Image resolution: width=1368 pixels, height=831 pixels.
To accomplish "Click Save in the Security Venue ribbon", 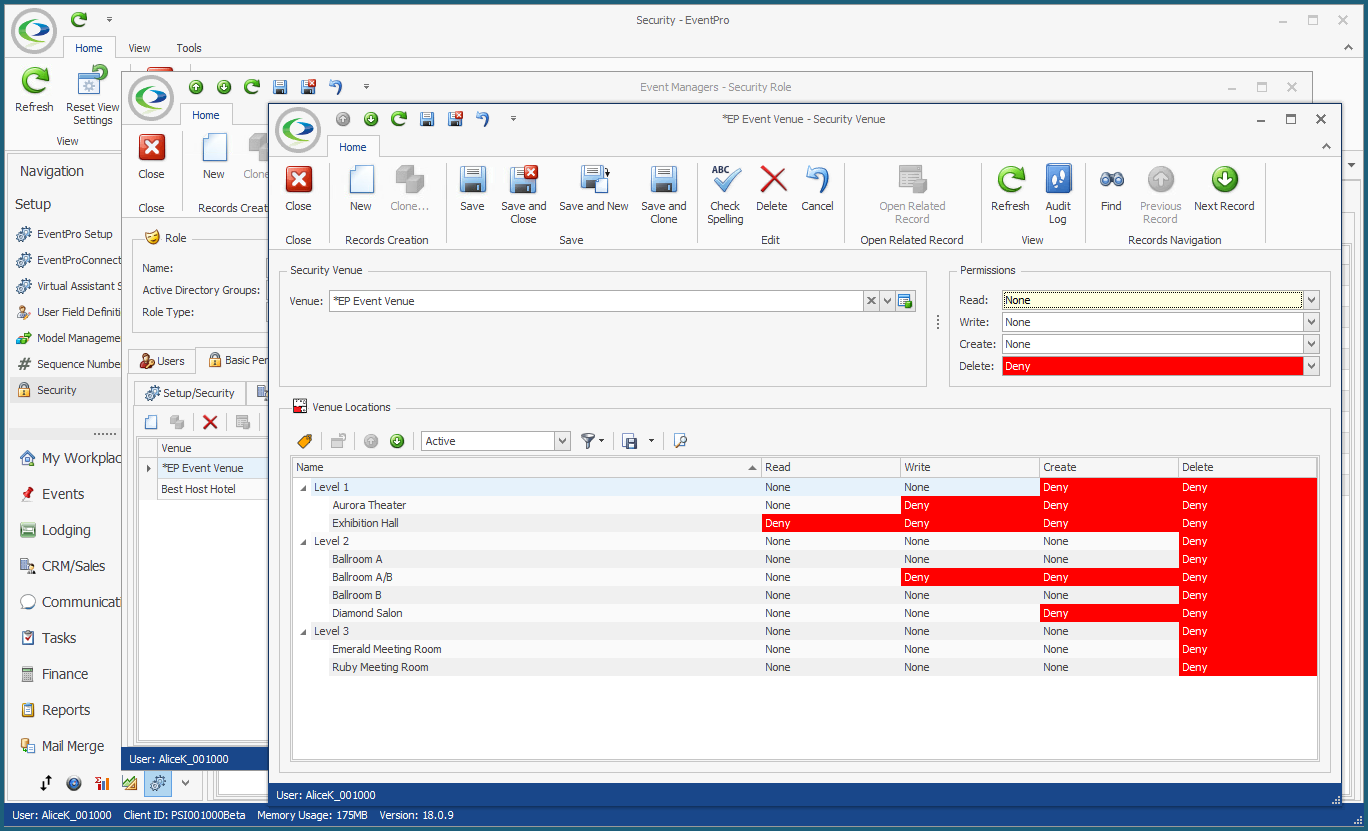I will tap(472, 188).
